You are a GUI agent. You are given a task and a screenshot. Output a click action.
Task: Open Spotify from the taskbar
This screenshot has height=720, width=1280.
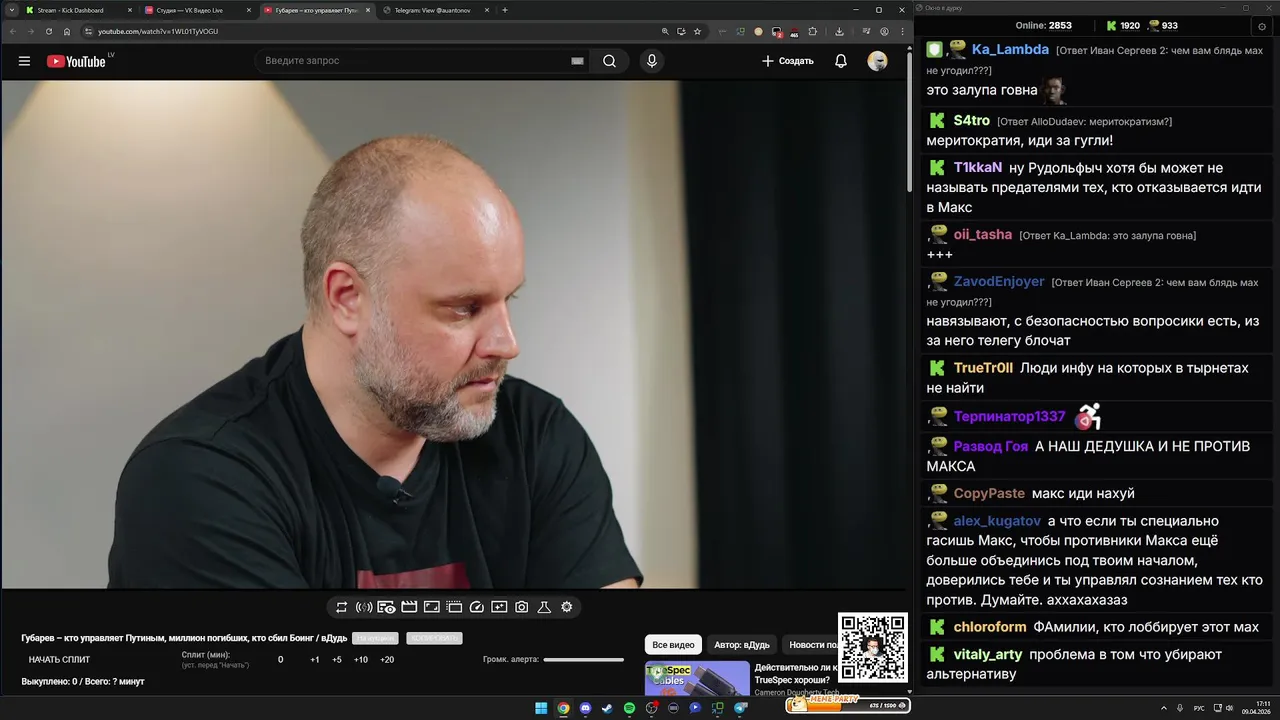[629, 708]
